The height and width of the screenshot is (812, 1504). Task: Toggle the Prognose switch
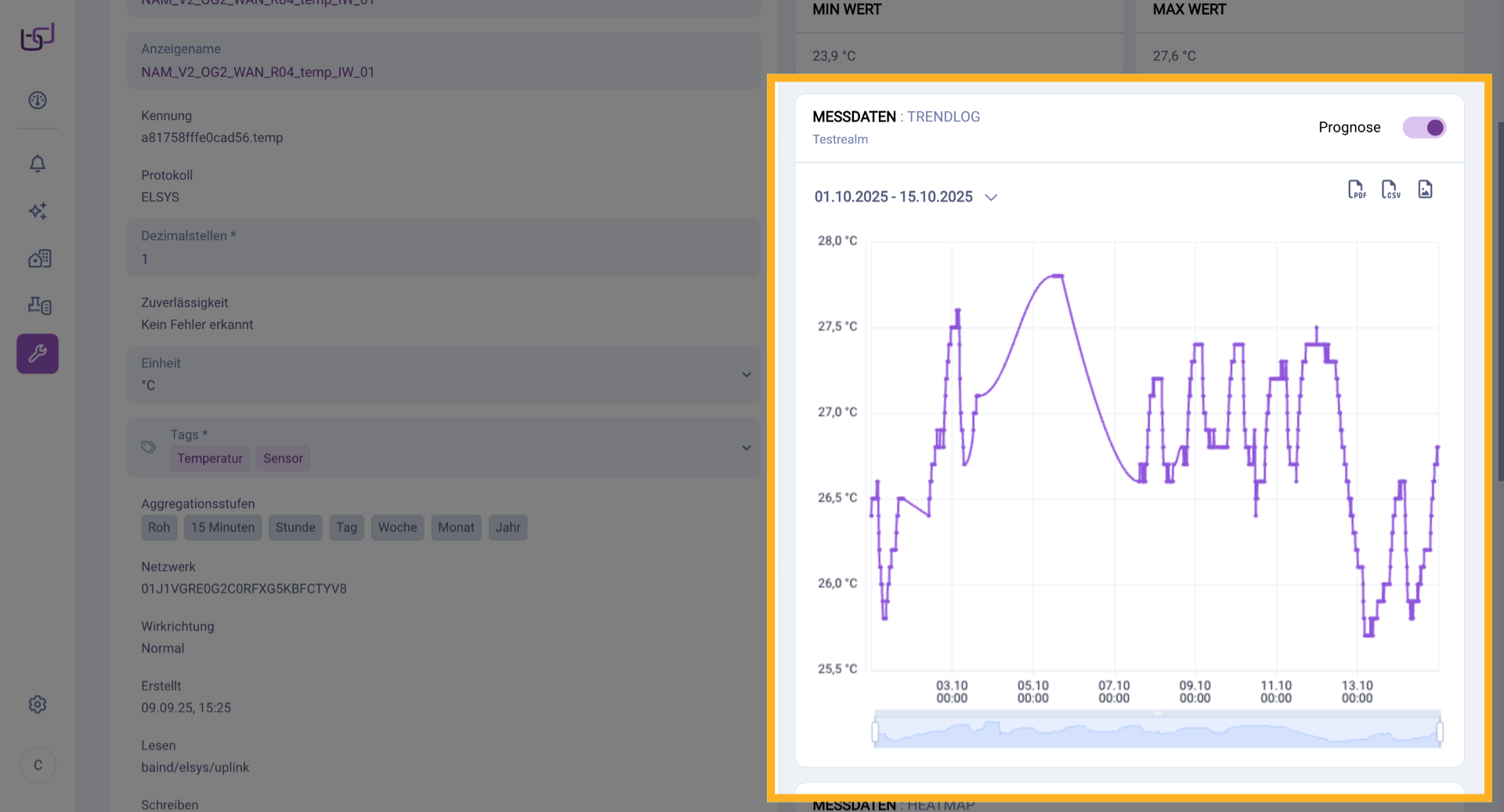click(x=1423, y=128)
